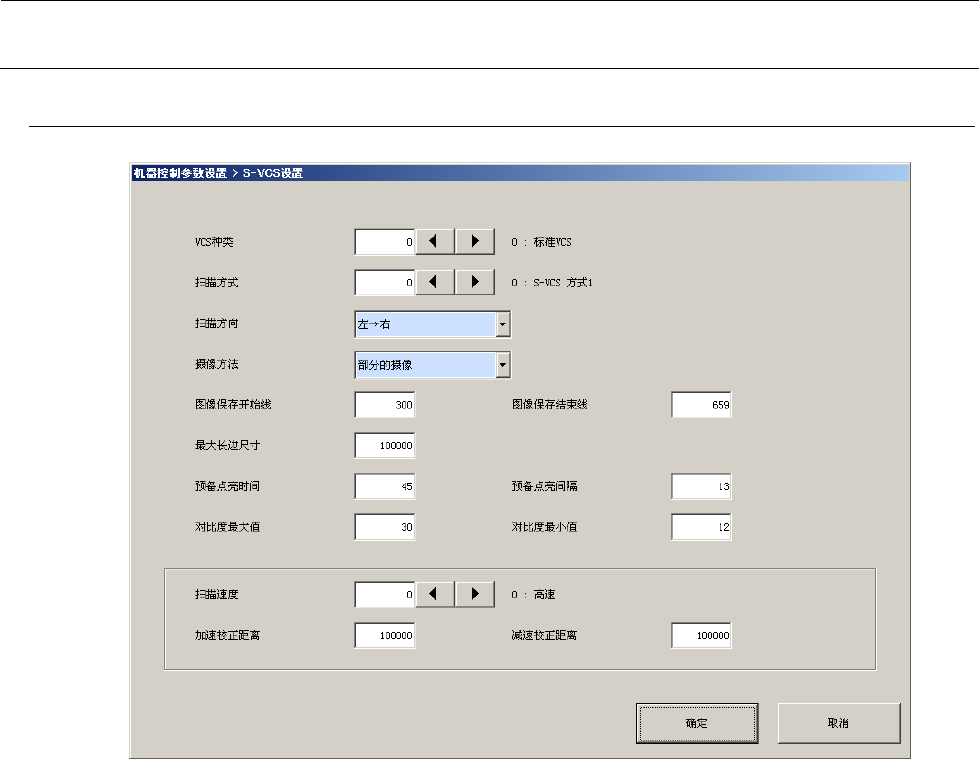Select the 加速校正距离 input field
Viewport: 979px width, 759px height.
click(385, 635)
